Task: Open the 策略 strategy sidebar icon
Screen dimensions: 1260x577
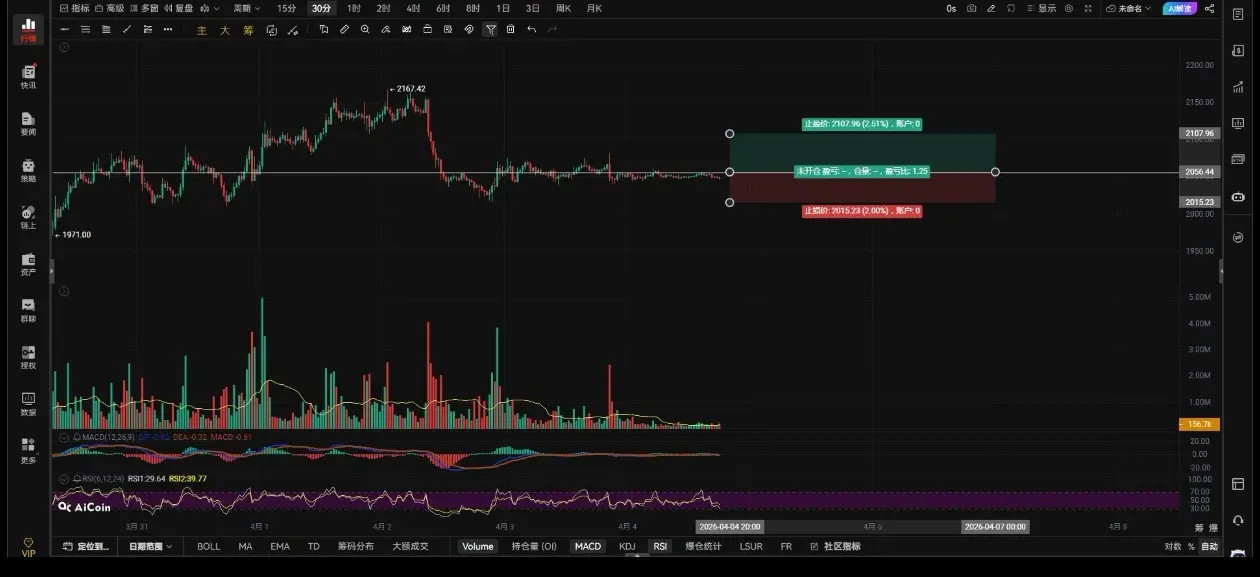Action: coord(28,171)
